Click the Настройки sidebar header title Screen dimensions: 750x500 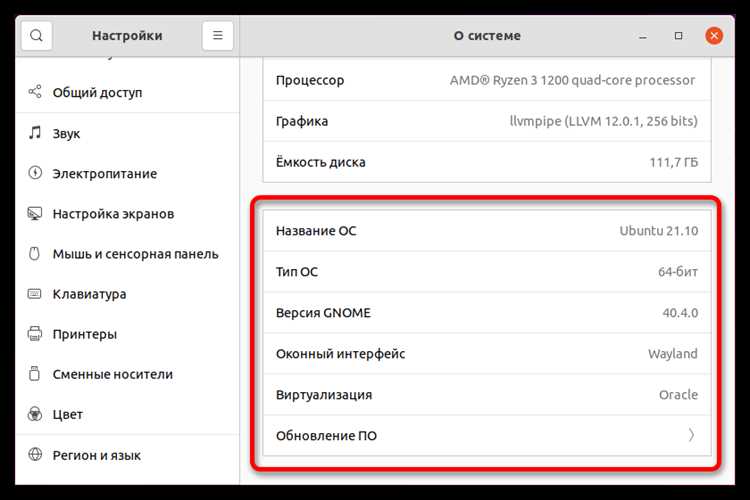coord(127,35)
